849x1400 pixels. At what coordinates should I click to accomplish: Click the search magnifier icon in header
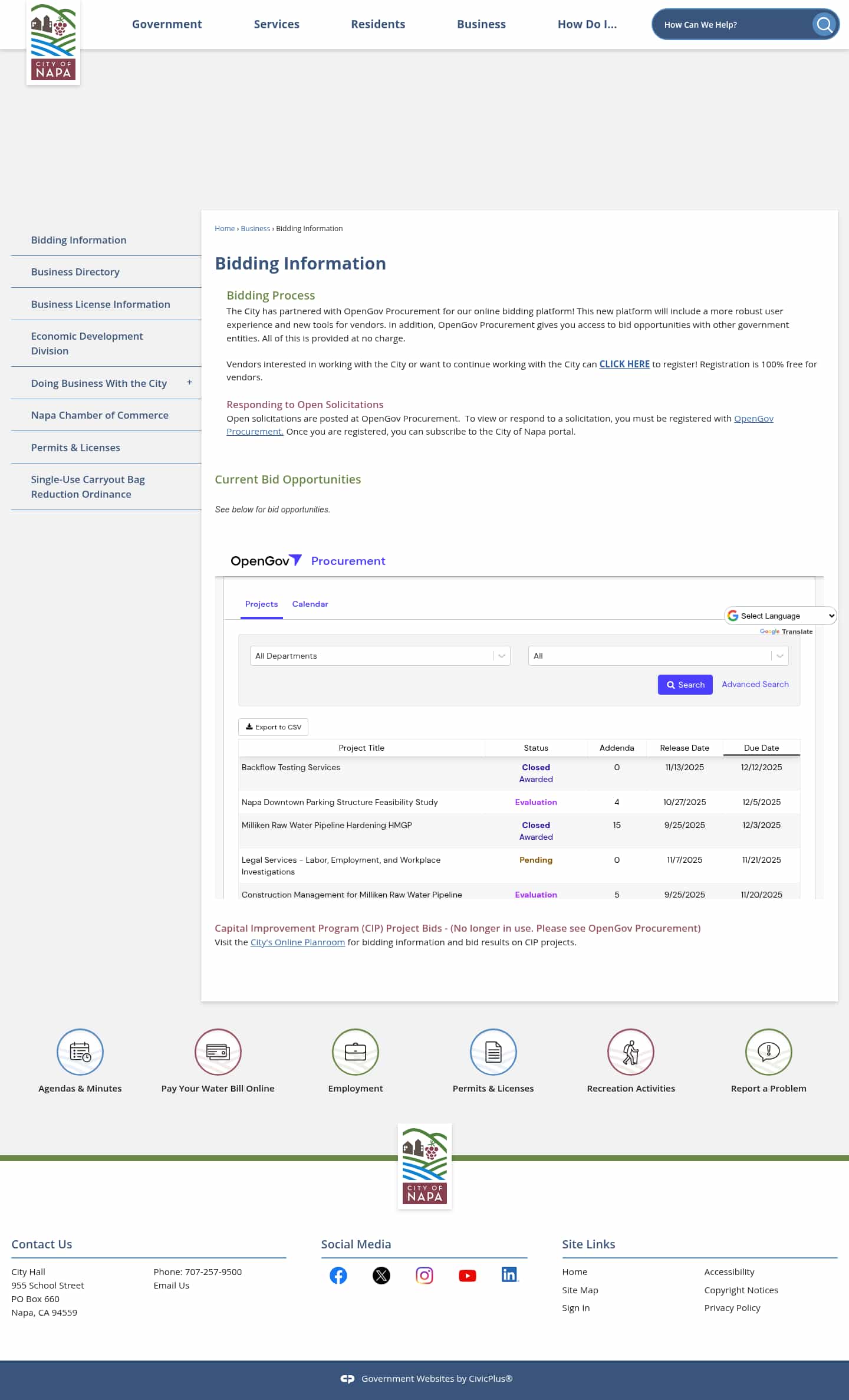point(824,24)
